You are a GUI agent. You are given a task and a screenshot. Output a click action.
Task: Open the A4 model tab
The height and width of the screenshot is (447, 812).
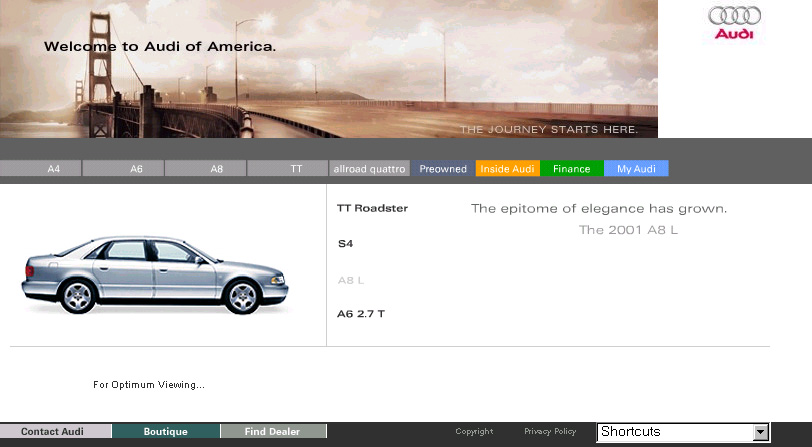[40, 168]
